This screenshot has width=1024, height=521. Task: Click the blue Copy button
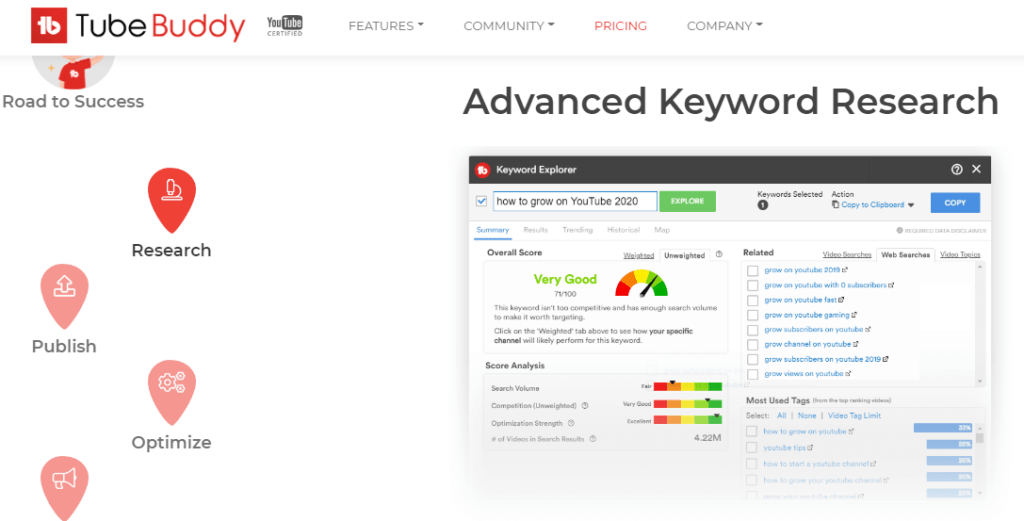tap(955, 202)
